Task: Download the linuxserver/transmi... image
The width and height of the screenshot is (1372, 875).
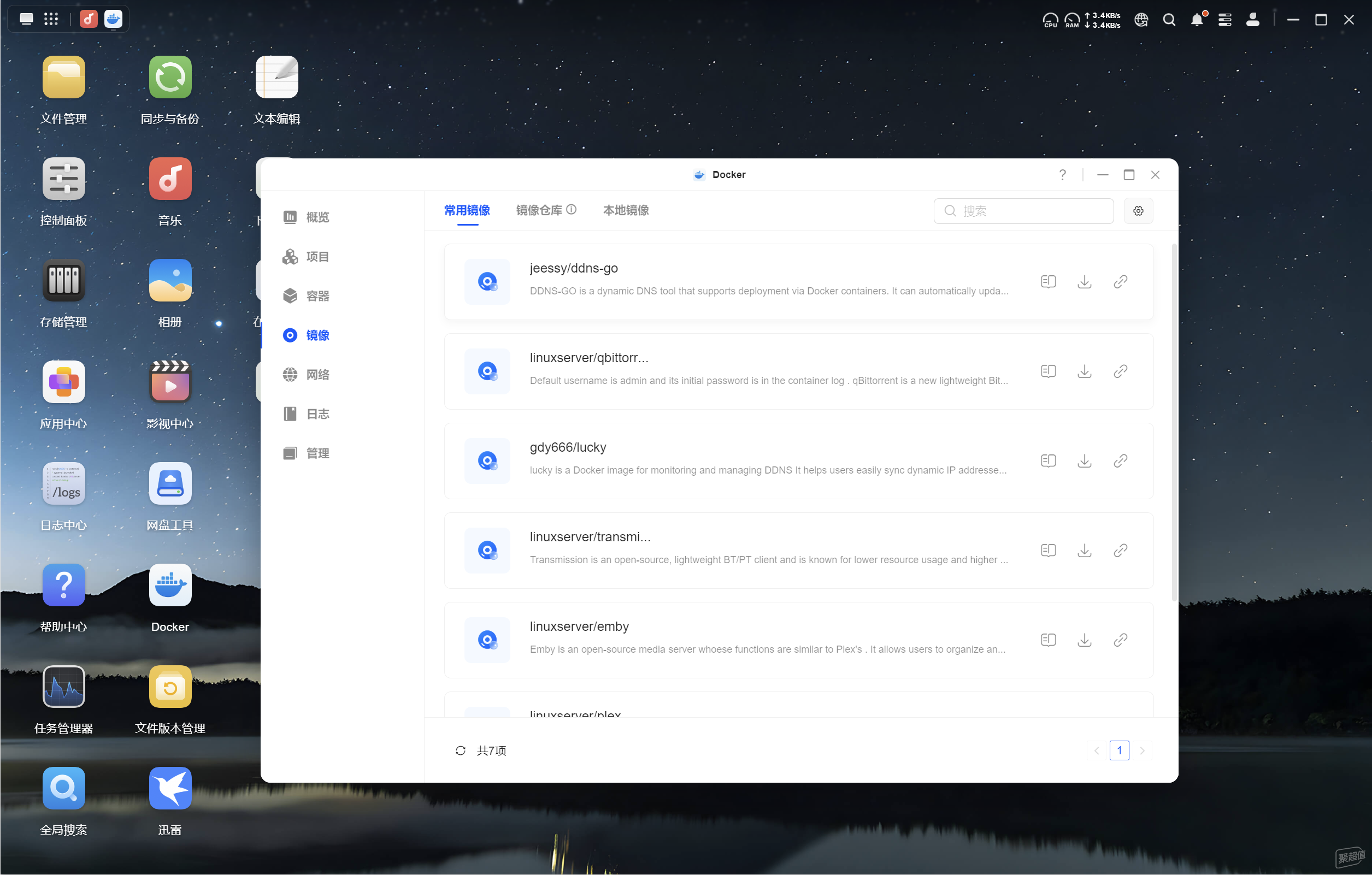Action: pyautogui.click(x=1084, y=549)
